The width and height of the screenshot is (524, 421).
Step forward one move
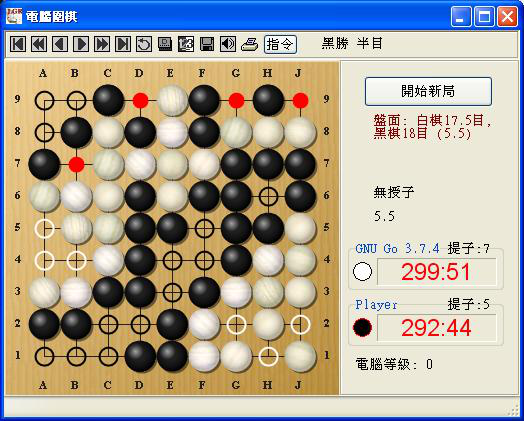click(81, 44)
